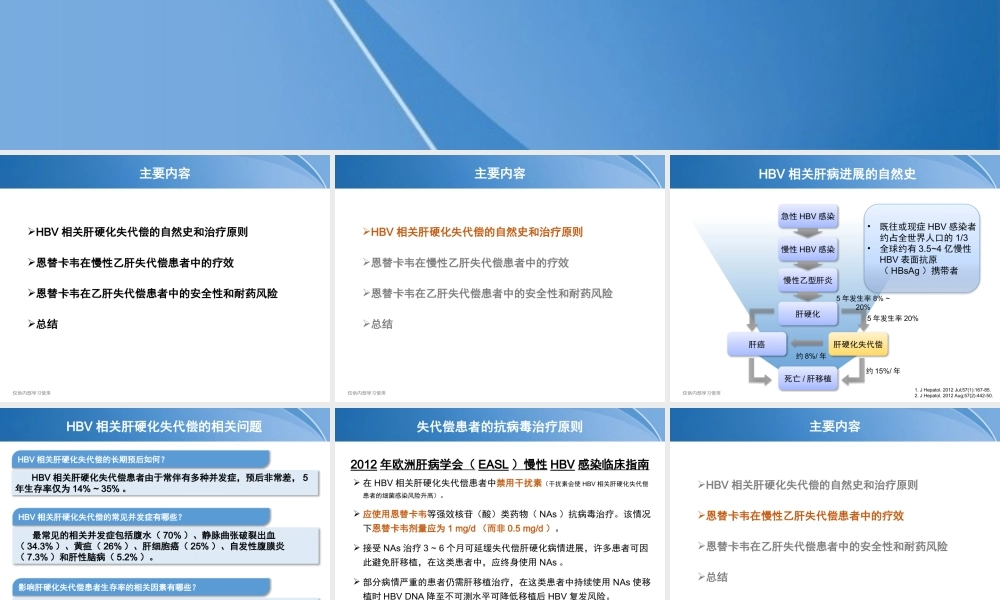Select the 急性 HBV 感染 flowchart box
The width and height of the screenshot is (1000, 600).
click(x=810, y=215)
